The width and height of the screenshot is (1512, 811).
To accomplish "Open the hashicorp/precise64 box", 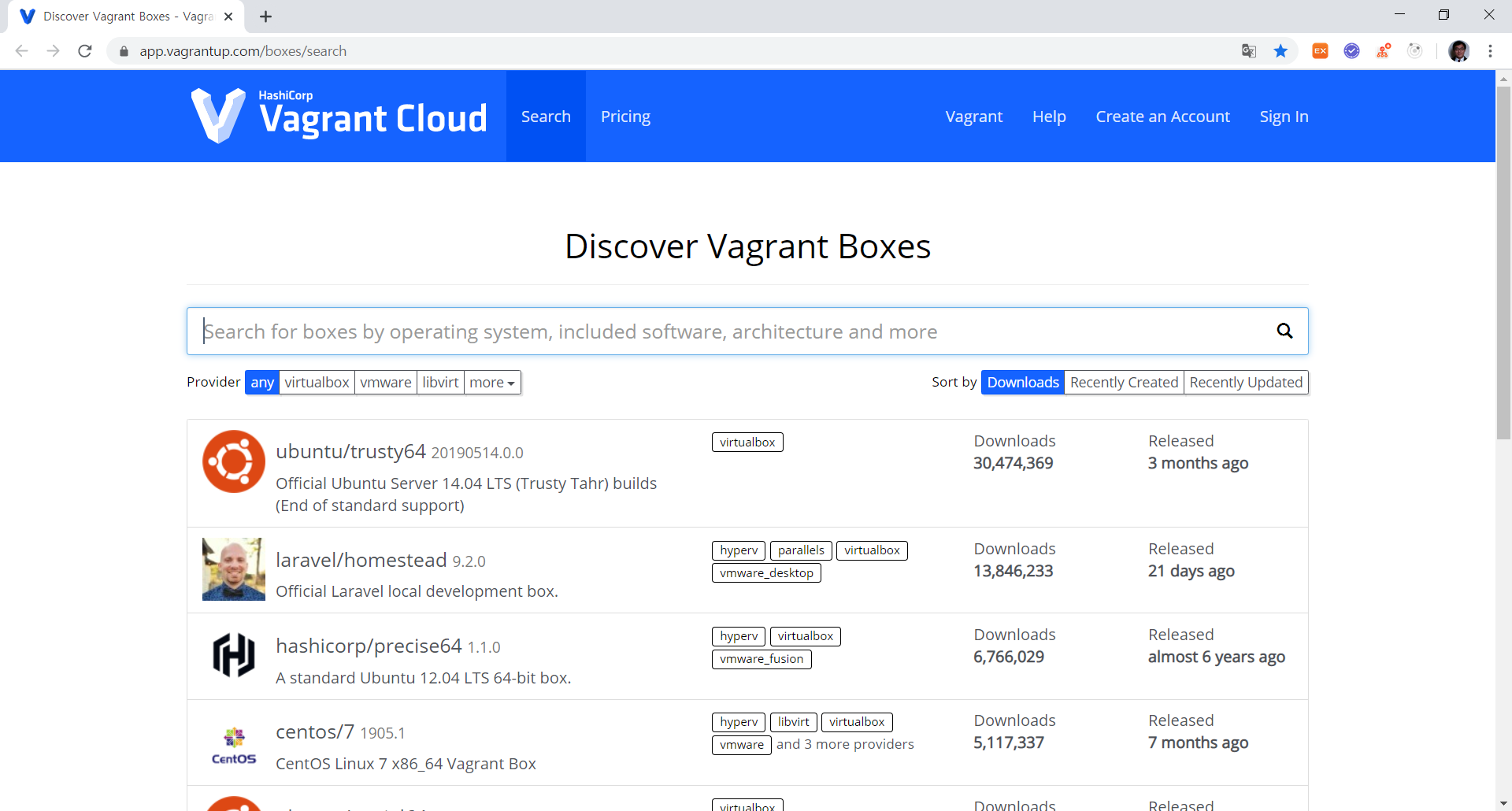I will pyautogui.click(x=369, y=646).
